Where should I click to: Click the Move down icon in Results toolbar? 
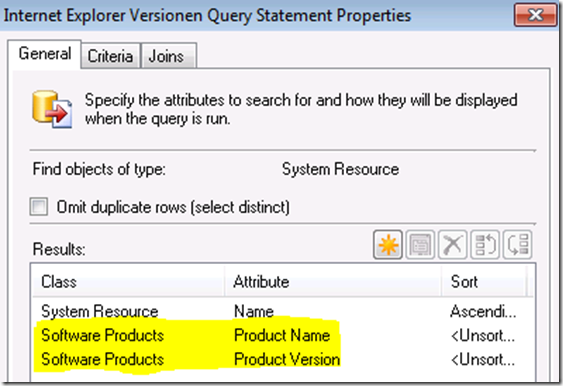(517, 245)
